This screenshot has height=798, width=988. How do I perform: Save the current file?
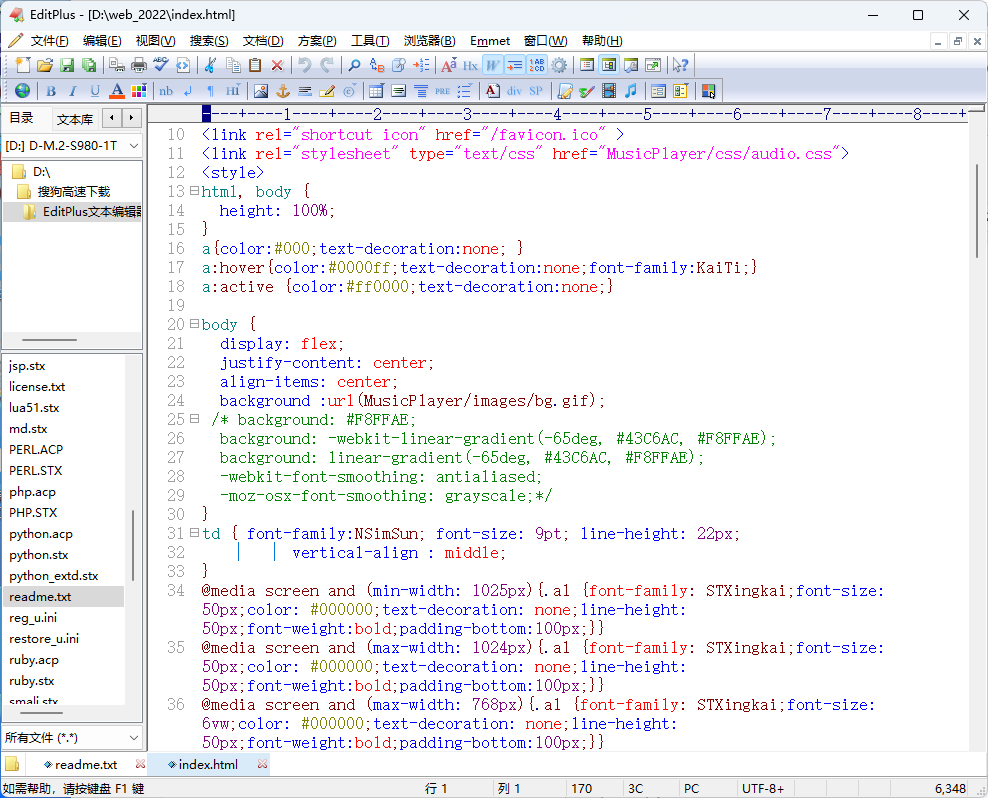point(67,65)
